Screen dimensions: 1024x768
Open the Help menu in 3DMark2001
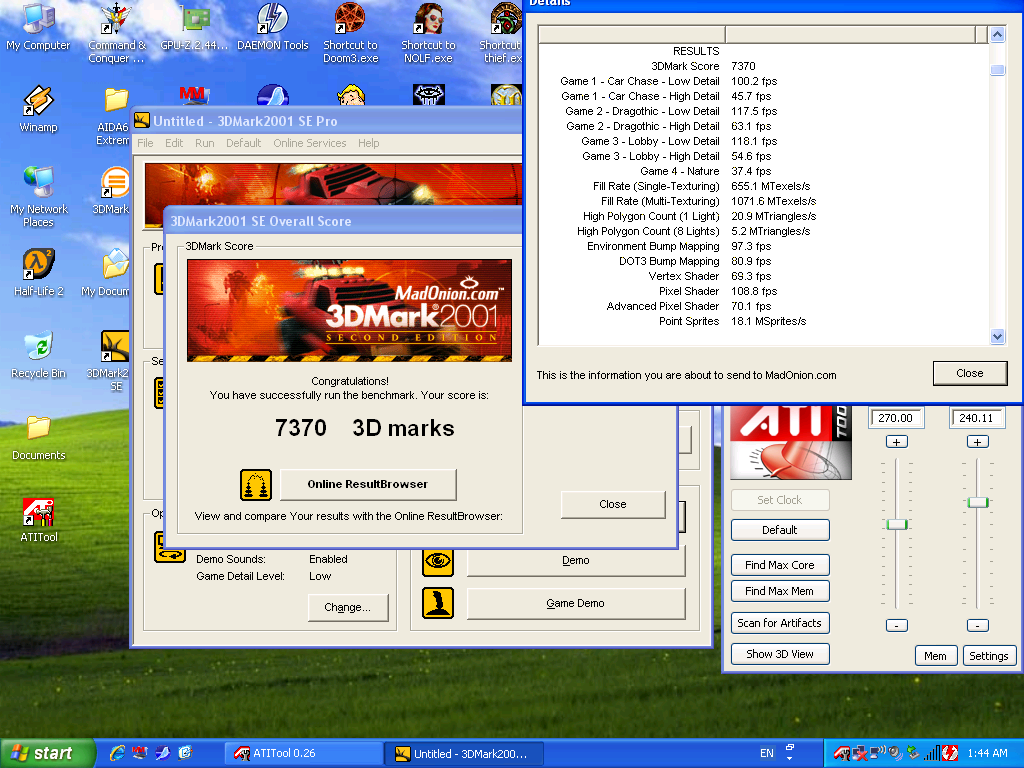[x=368, y=143]
